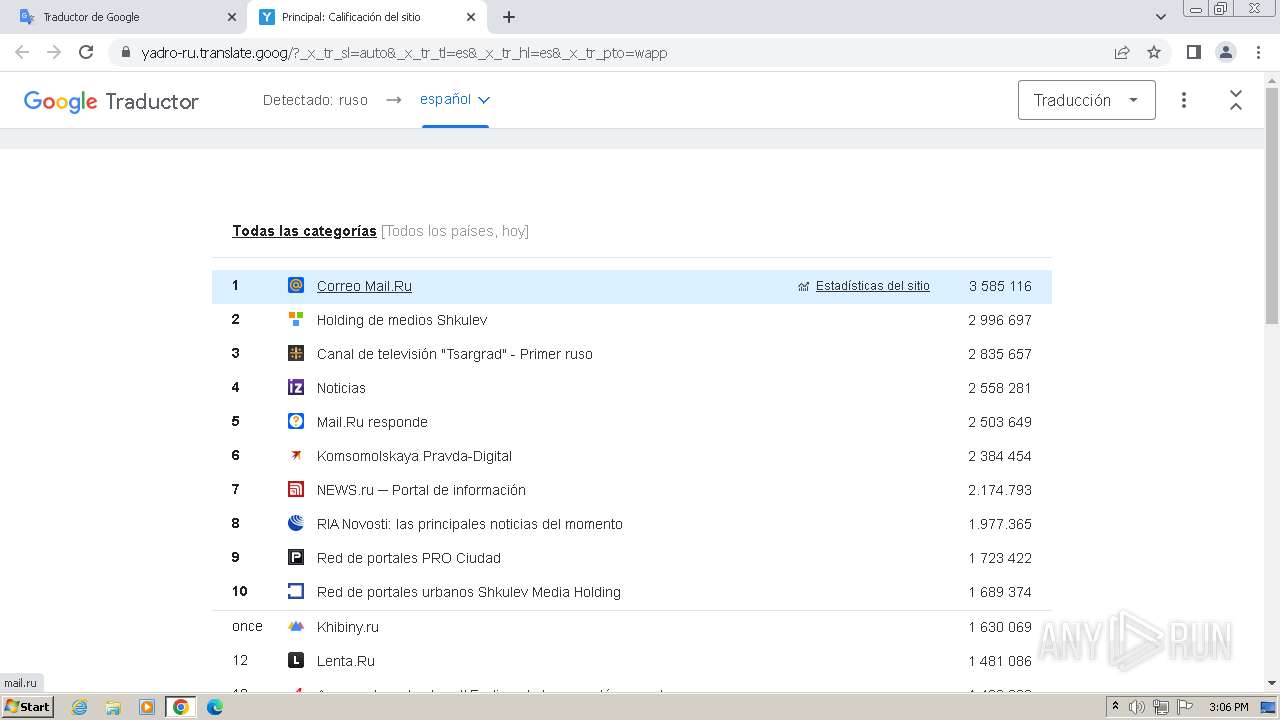The height and width of the screenshot is (720, 1280).
Task: Open the Correo Mail.Ru link
Action: point(364,286)
